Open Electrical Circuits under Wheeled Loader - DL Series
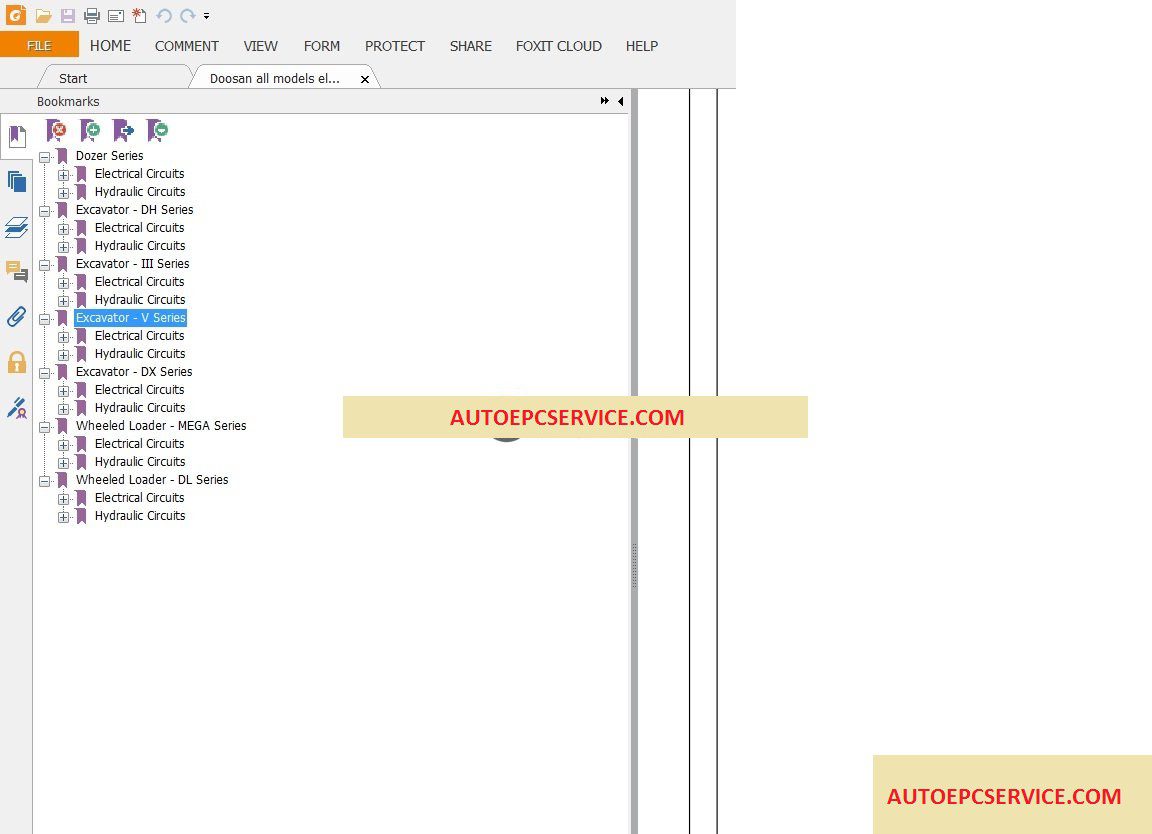 pyautogui.click(x=140, y=497)
